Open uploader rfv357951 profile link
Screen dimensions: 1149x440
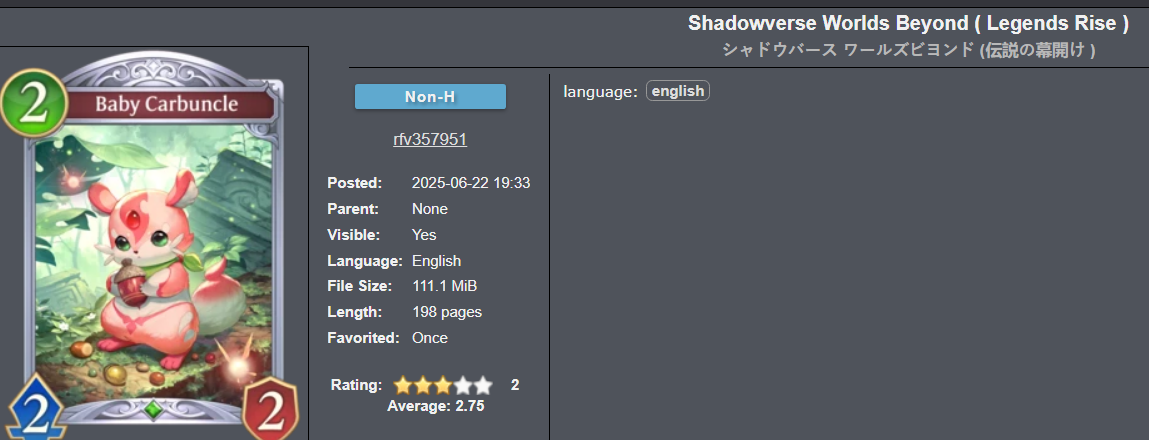(x=430, y=139)
